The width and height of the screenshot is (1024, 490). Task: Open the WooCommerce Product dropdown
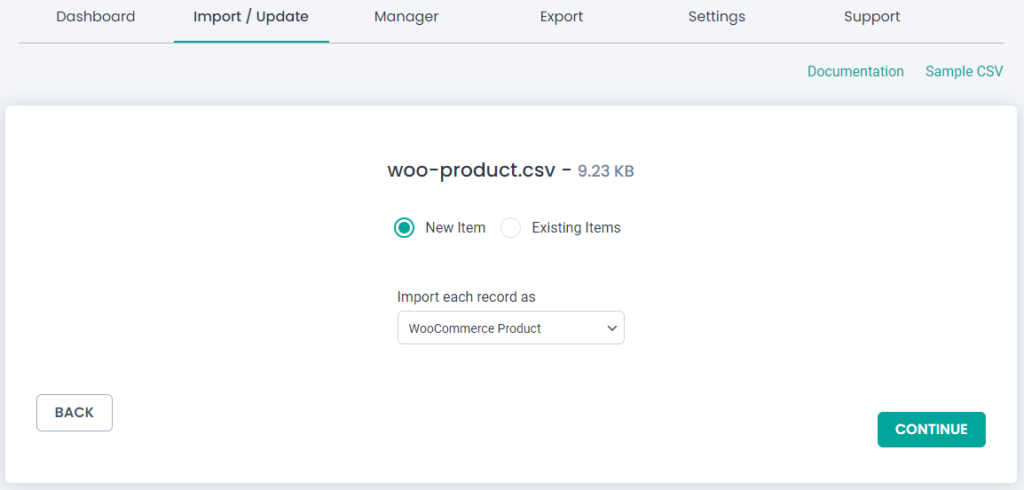[511, 328]
